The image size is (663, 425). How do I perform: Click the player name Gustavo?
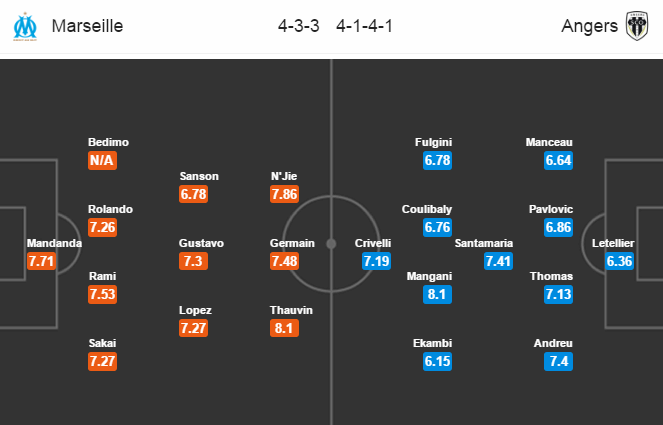[x=201, y=243]
